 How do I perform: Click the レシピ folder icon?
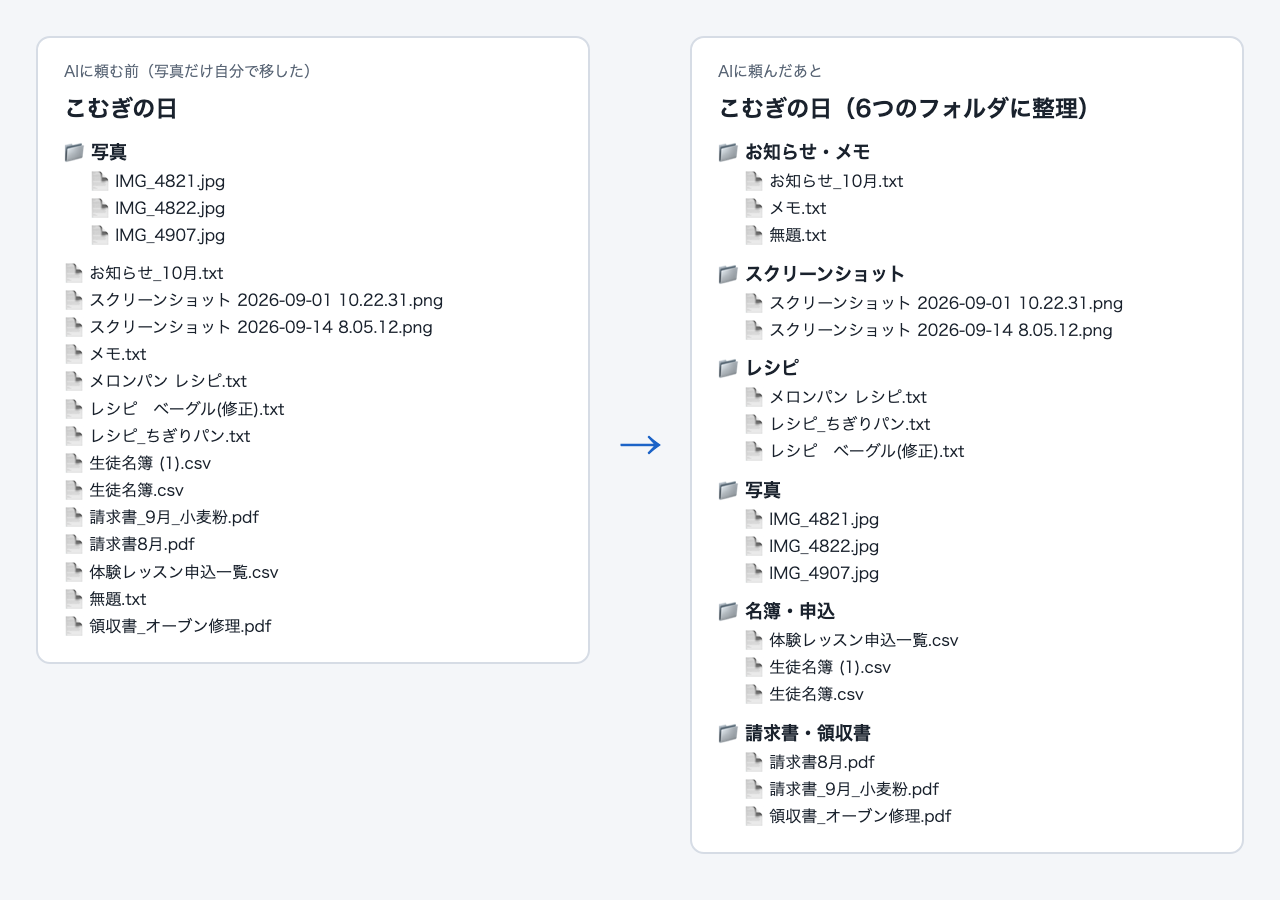(x=728, y=368)
